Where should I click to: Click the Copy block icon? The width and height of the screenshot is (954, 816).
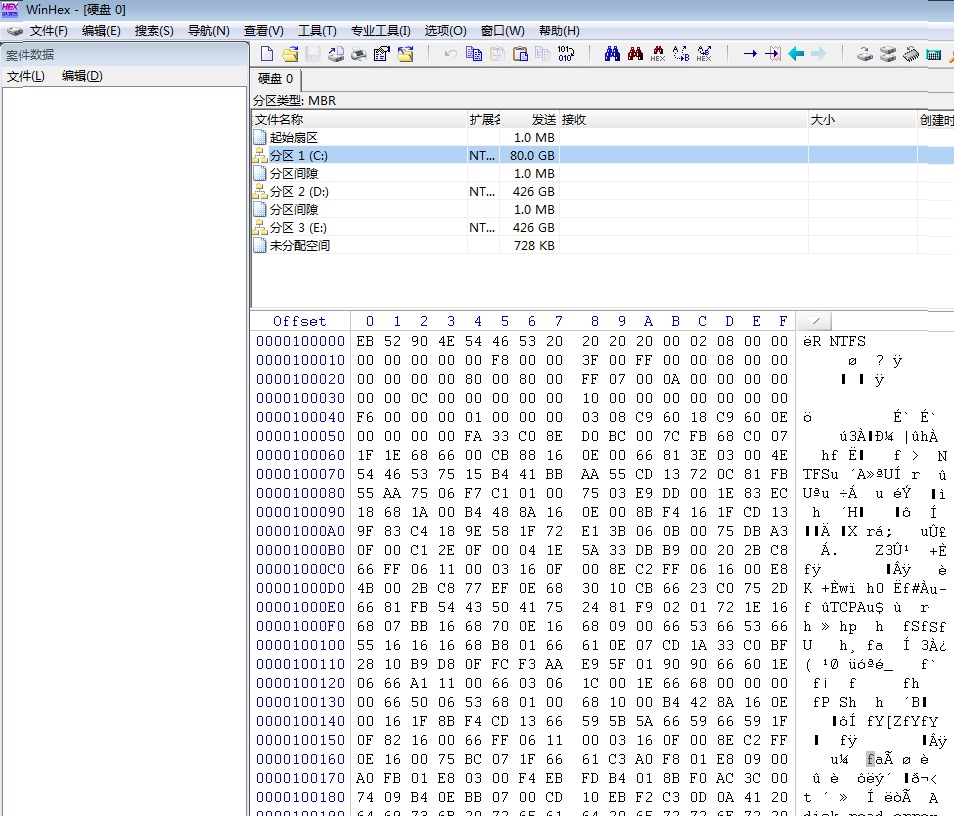474,54
